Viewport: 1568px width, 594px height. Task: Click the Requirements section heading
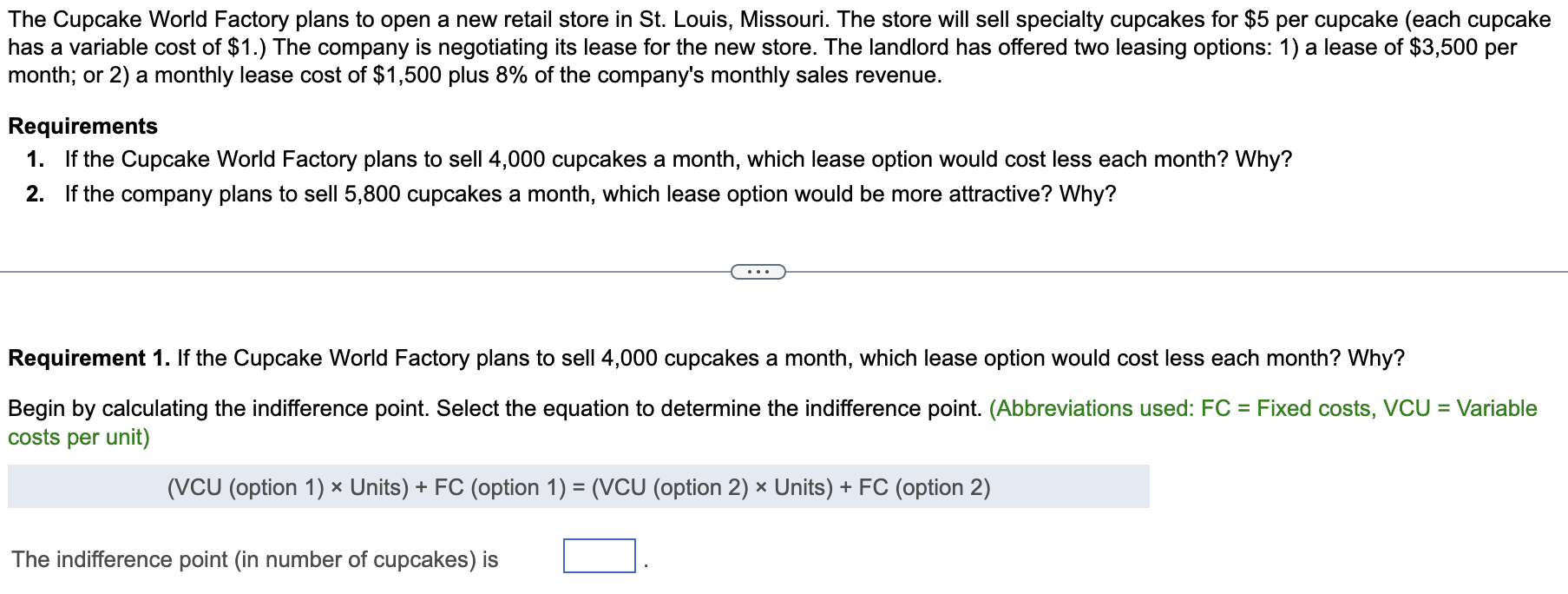[82, 127]
